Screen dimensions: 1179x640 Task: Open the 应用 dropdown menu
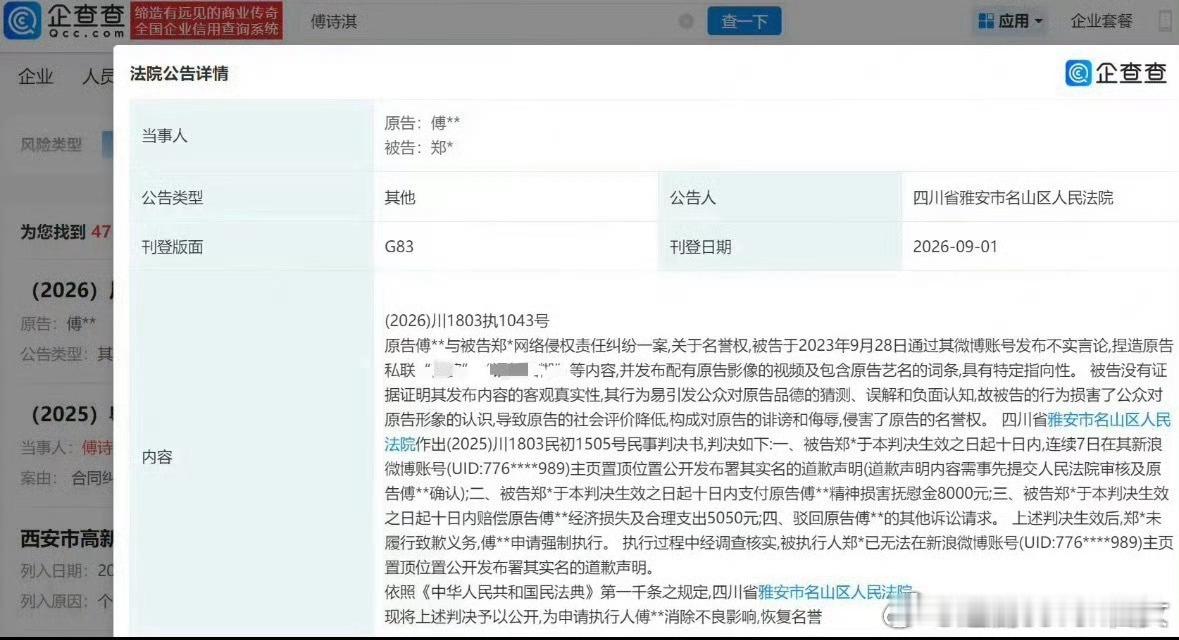point(1011,21)
